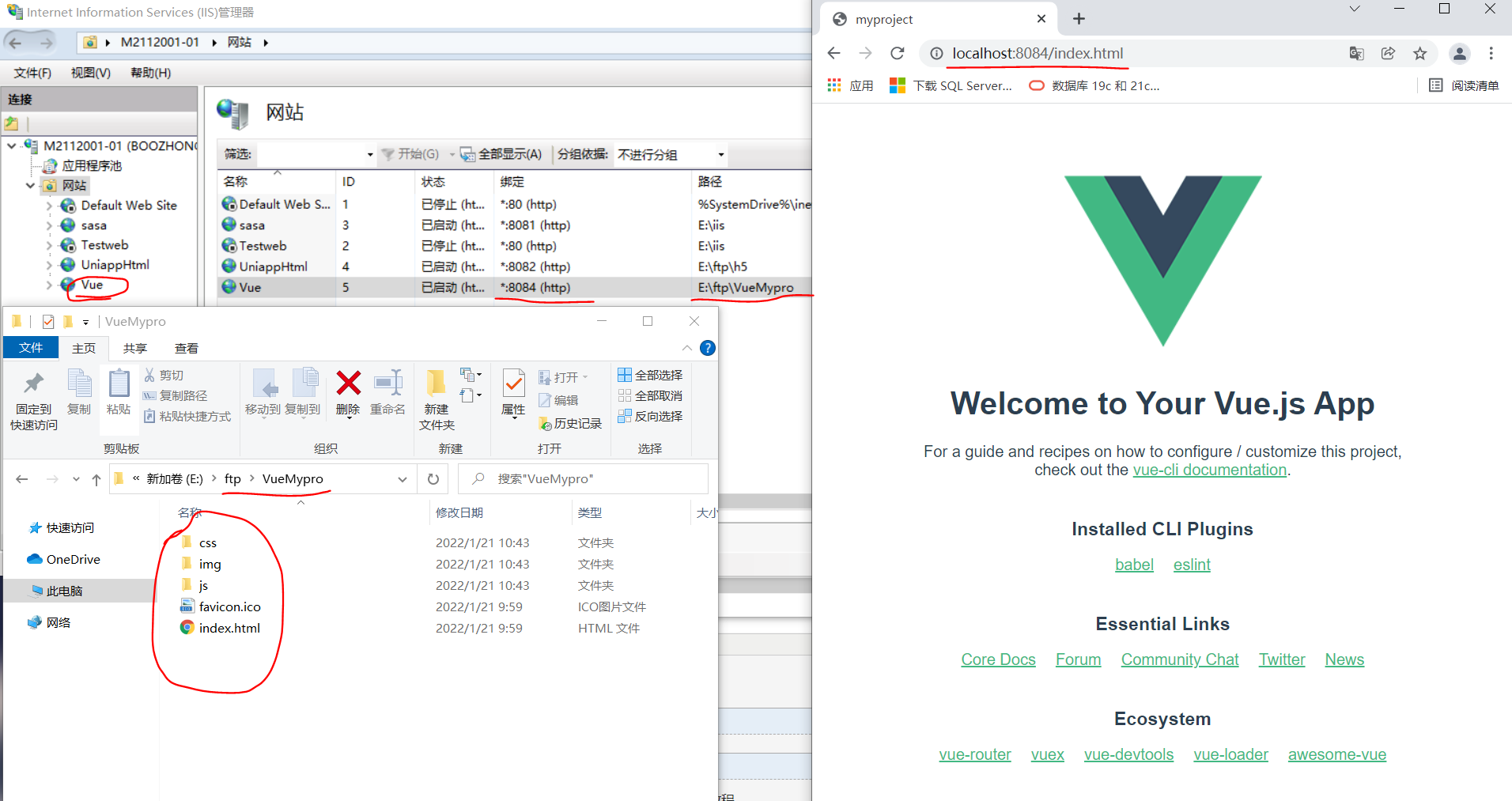The width and height of the screenshot is (1512, 801).
Task: Click the Properties checkmark icon
Action: (513, 383)
